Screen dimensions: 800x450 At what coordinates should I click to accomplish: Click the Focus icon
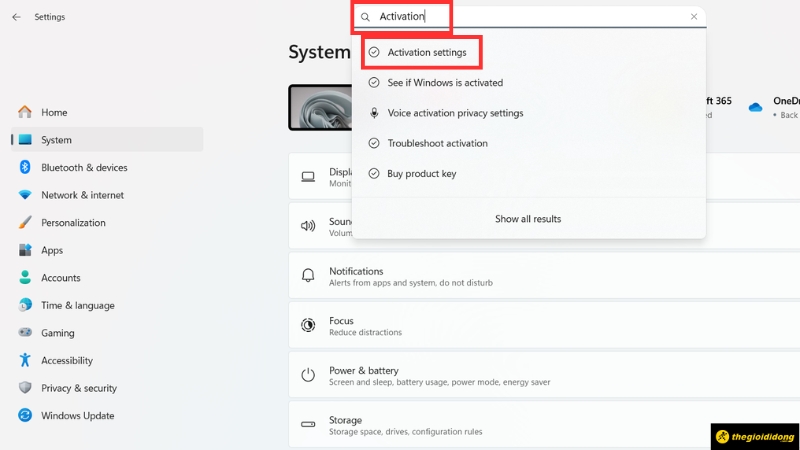[x=308, y=325]
